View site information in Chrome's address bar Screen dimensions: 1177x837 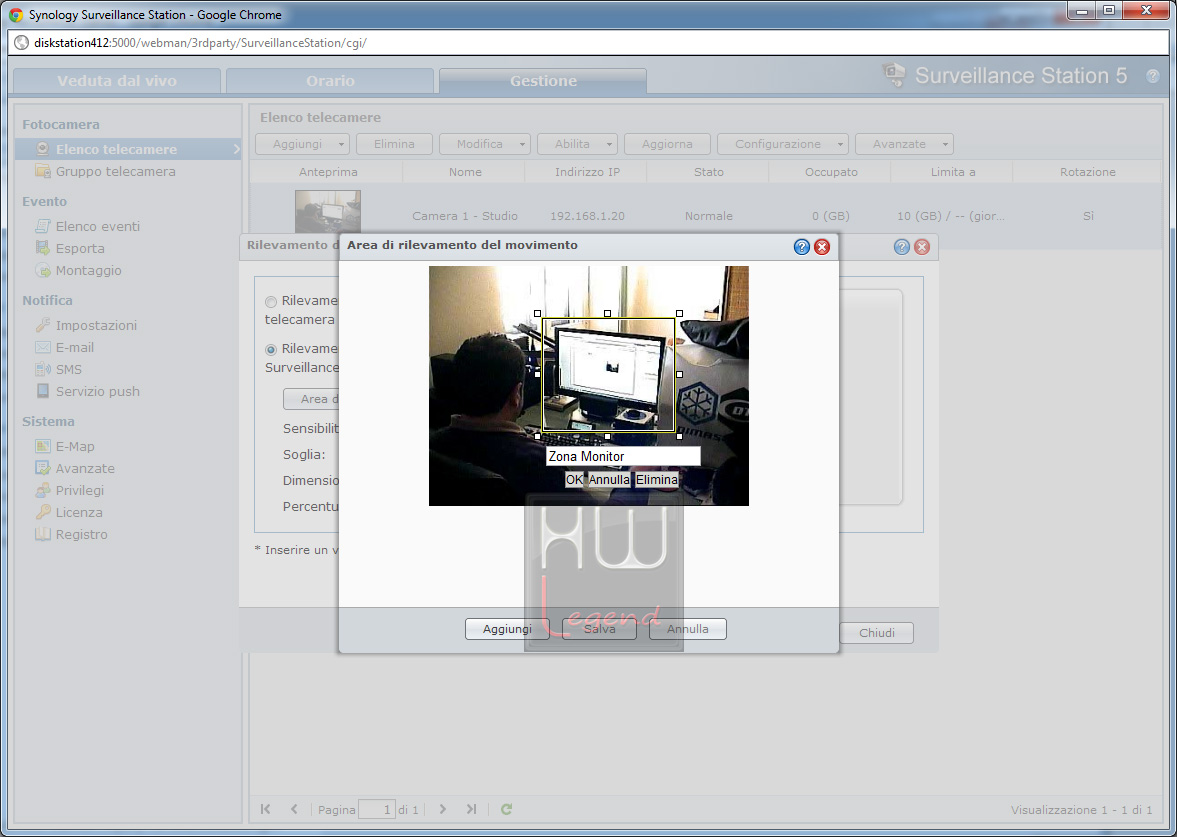click(22, 43)
